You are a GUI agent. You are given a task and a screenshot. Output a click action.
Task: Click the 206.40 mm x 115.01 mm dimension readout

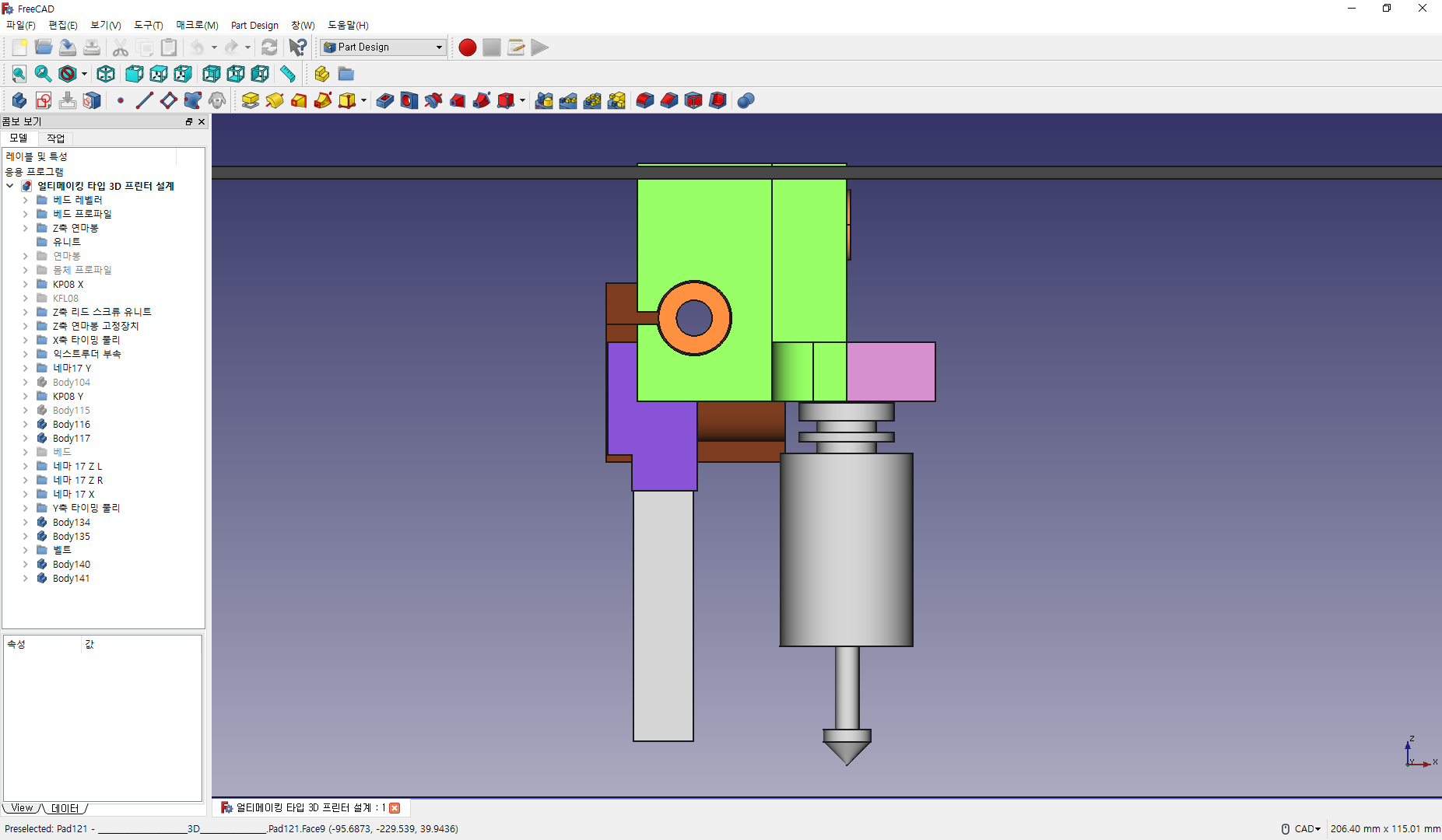(1384, 829)
